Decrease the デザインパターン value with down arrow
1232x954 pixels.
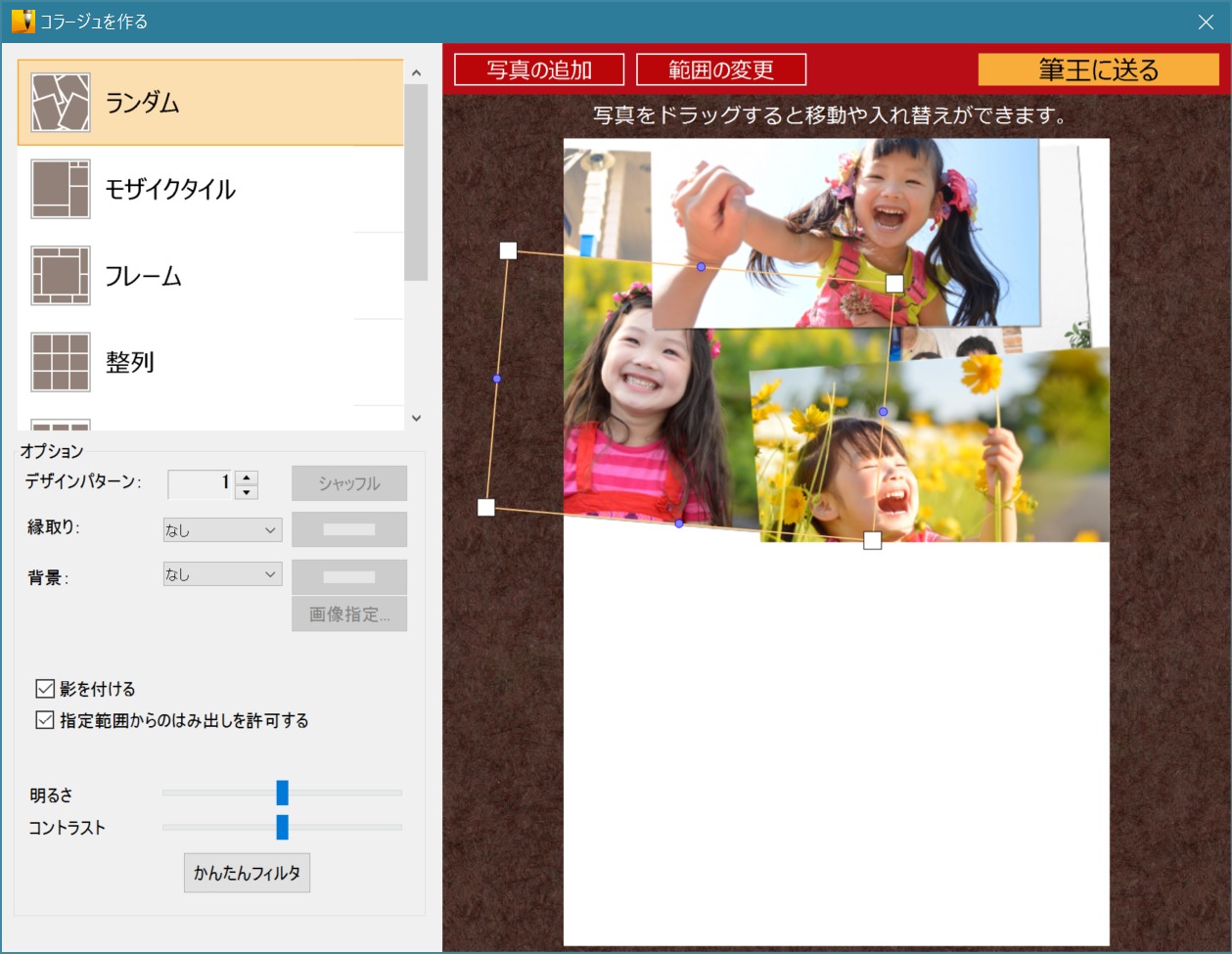248,492
